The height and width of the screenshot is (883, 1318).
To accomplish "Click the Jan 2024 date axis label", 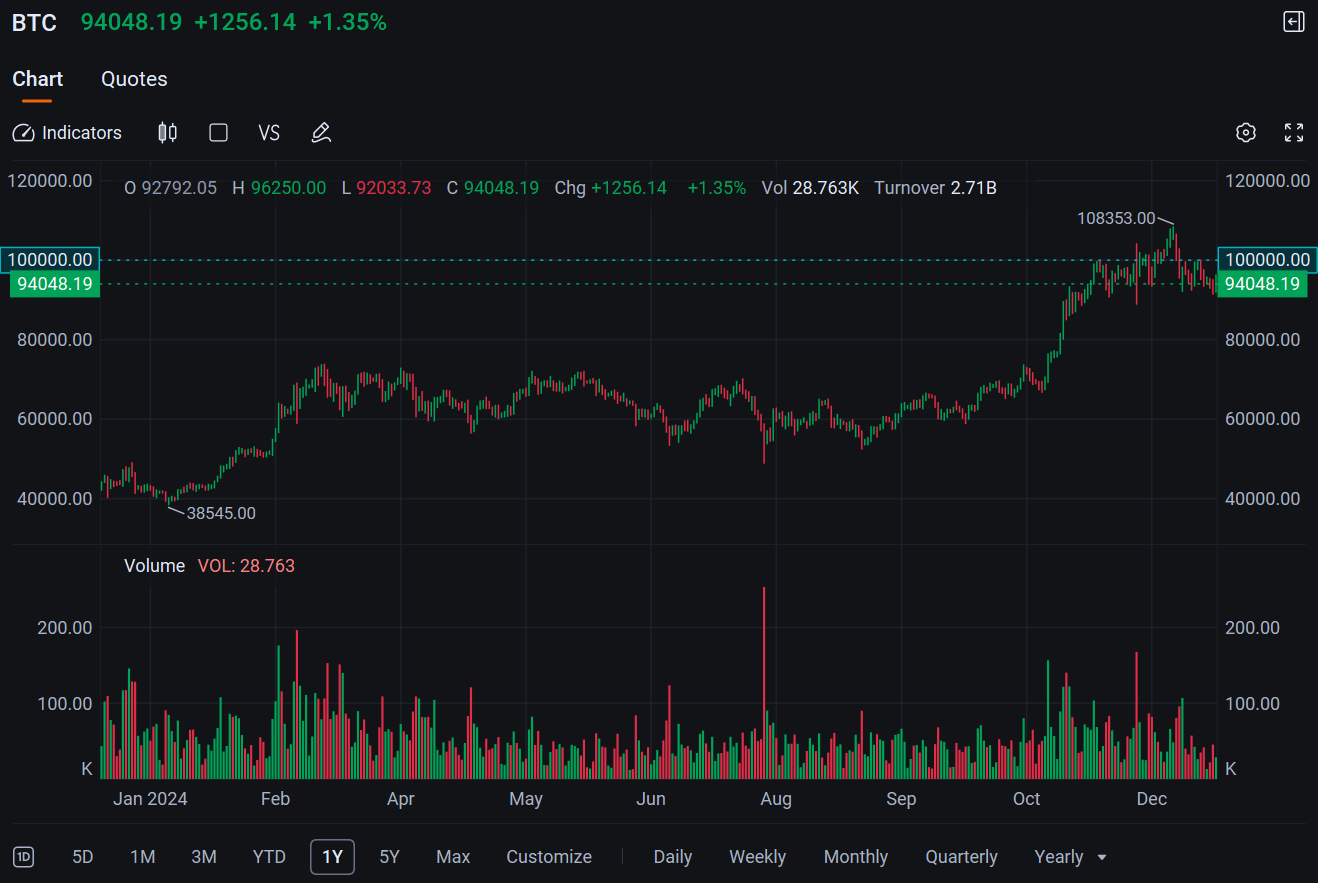I will coord(150,799).
